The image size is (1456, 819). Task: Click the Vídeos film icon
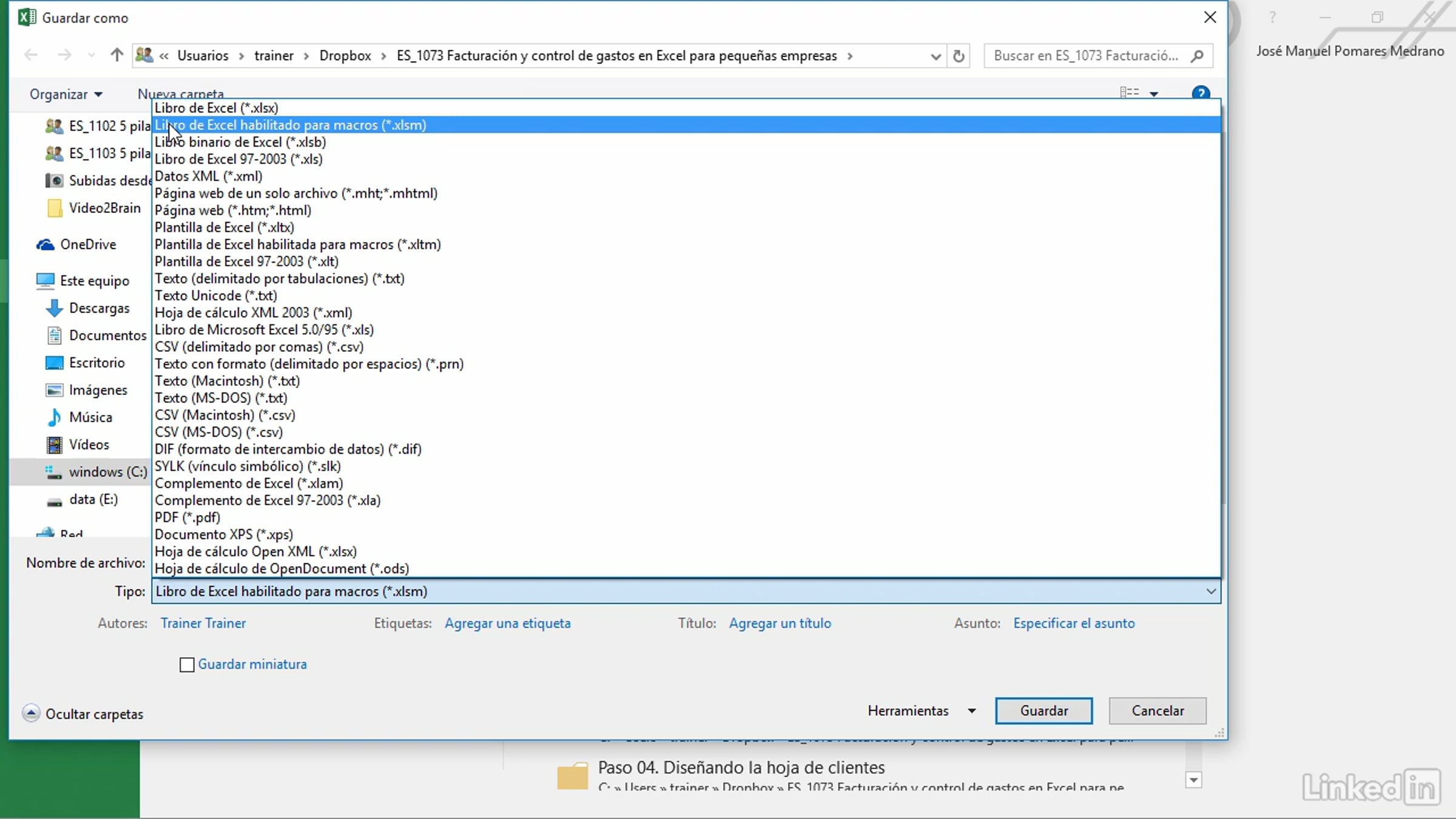point(54,445)
